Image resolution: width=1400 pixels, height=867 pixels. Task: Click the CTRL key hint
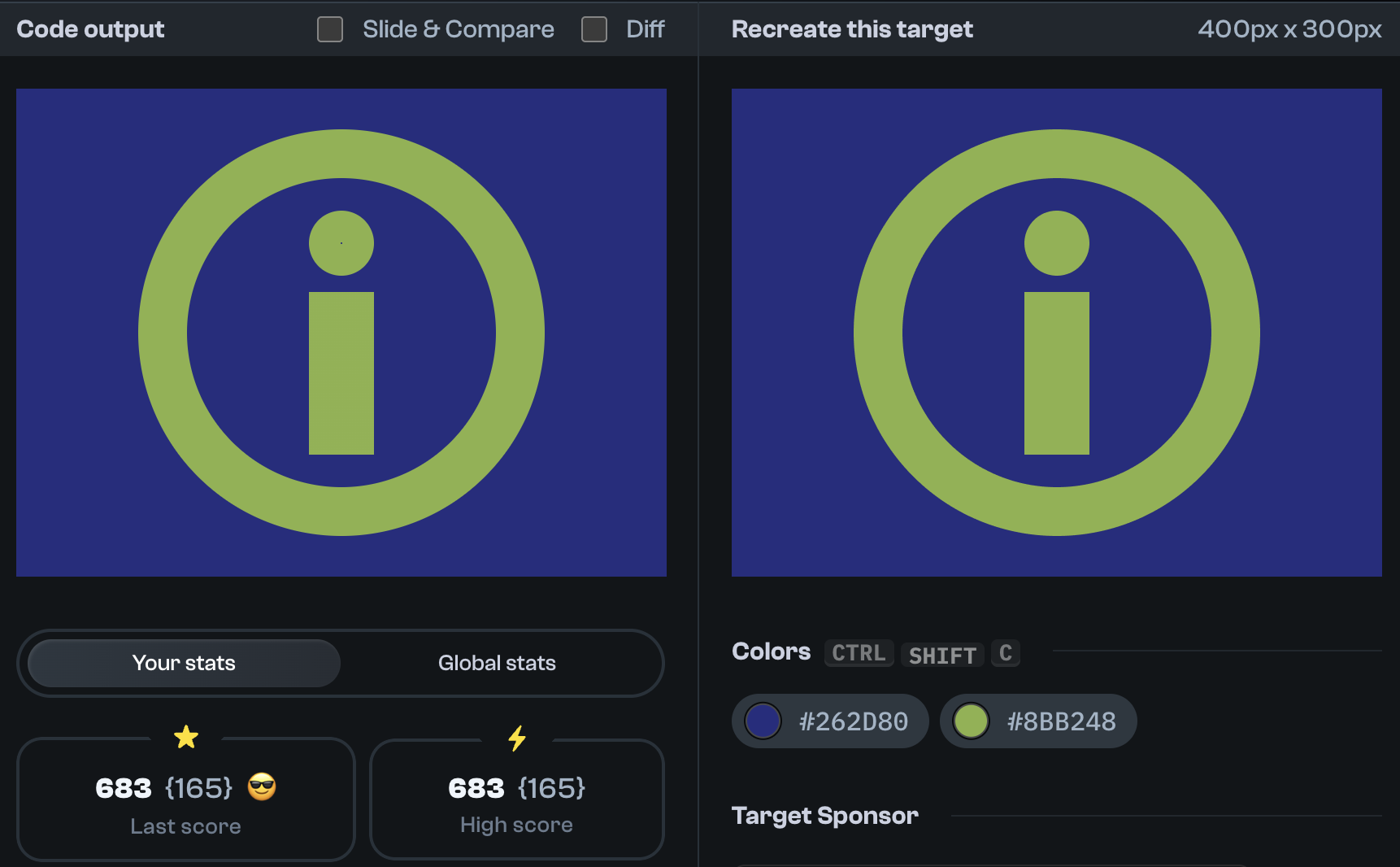[859, 653]
